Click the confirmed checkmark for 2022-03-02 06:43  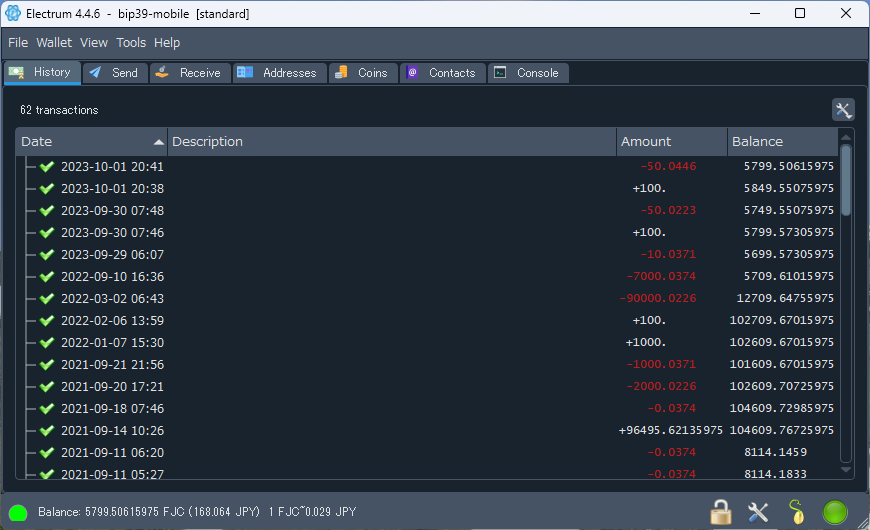click(47, 299)
